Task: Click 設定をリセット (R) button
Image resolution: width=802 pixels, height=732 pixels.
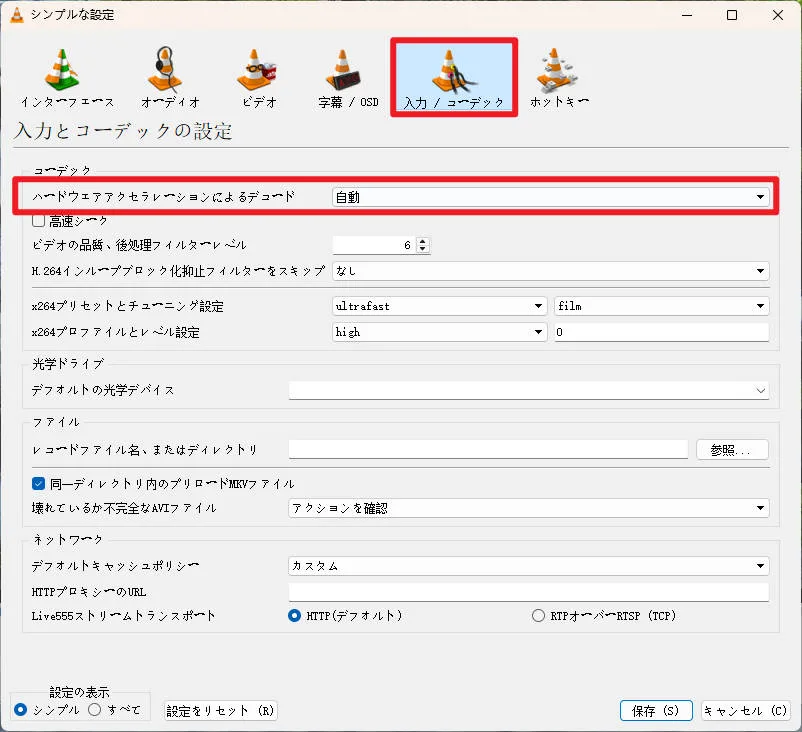Action: (x=220, y=711)
